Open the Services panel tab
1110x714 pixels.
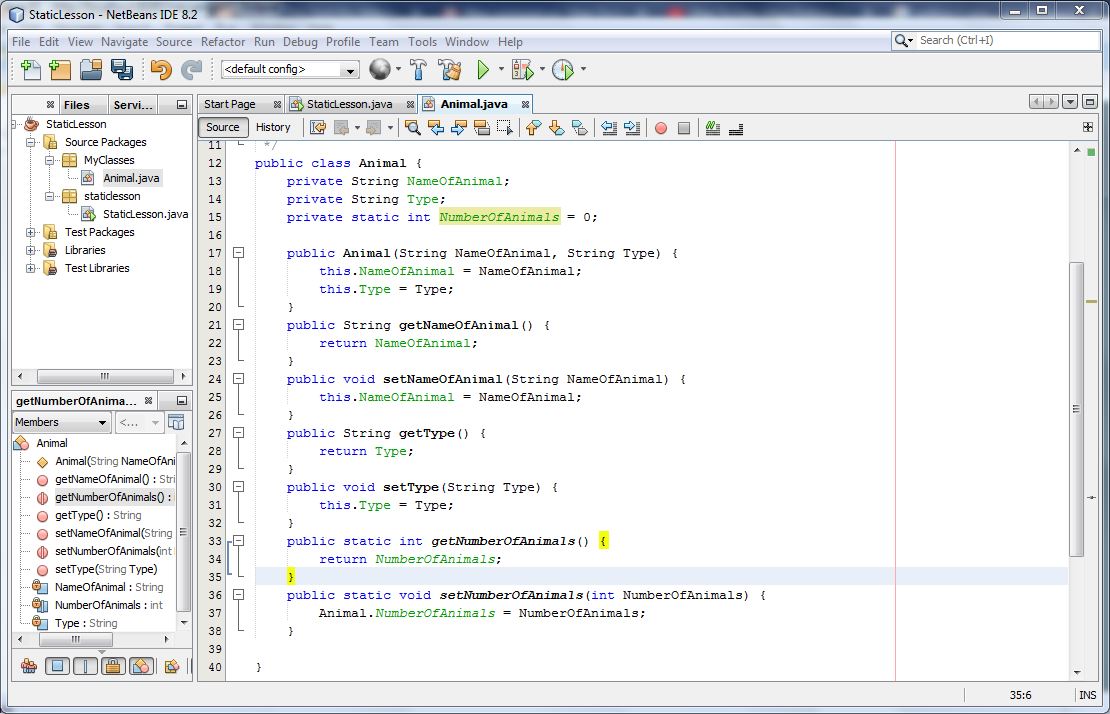coord(133,105)
